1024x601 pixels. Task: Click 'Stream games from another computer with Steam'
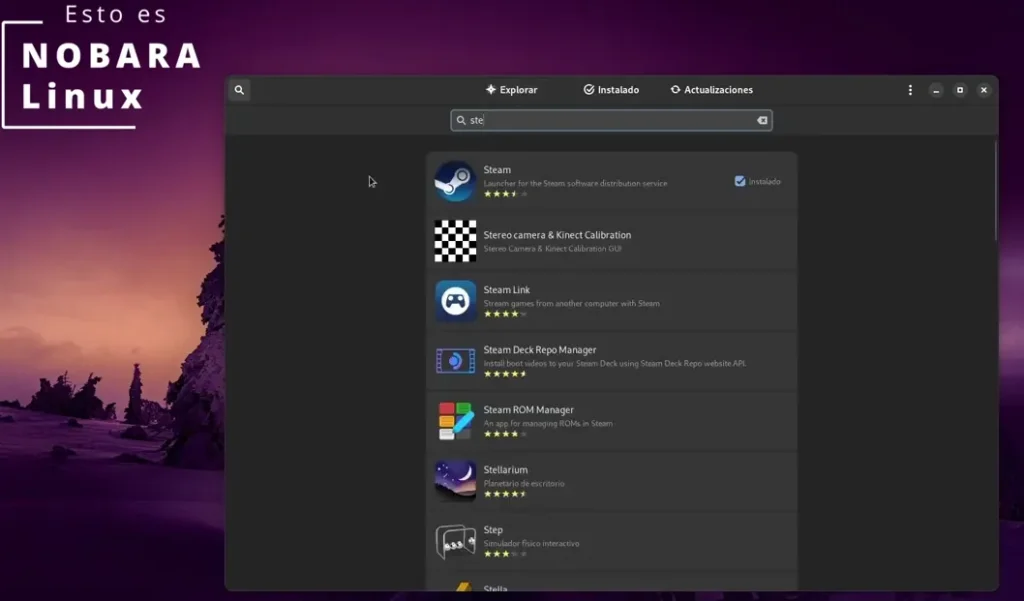[x=571, y=304]
